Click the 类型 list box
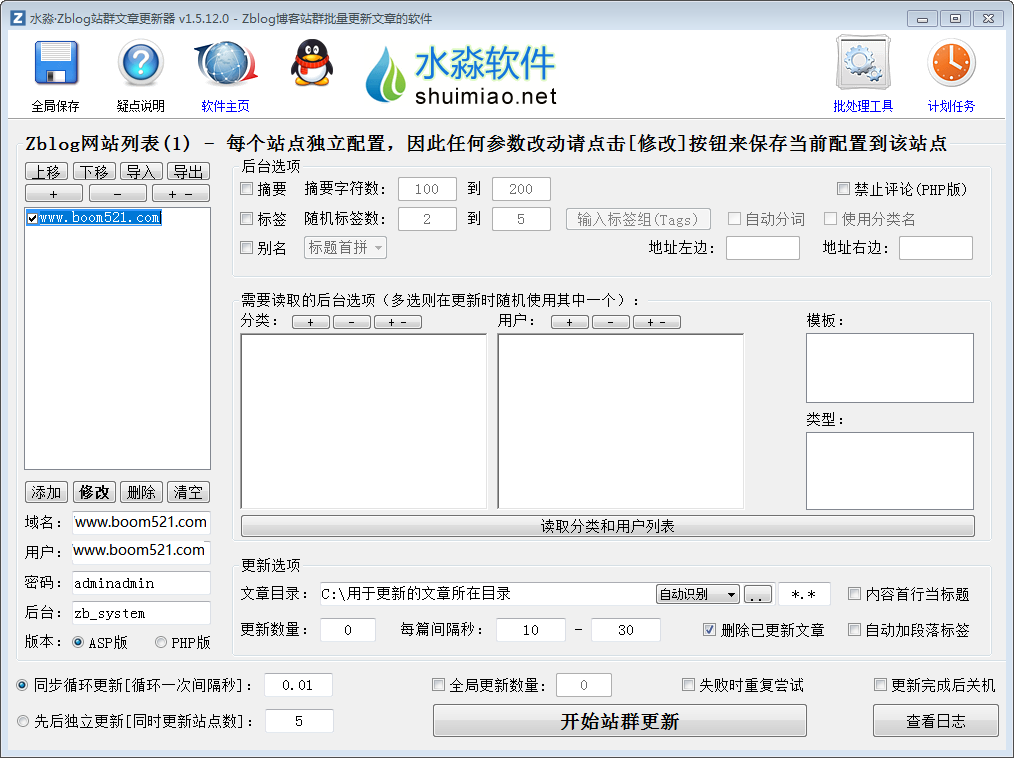Image resolution: width=1014 pixels, height=758 pixels. [x=890, y=471]
